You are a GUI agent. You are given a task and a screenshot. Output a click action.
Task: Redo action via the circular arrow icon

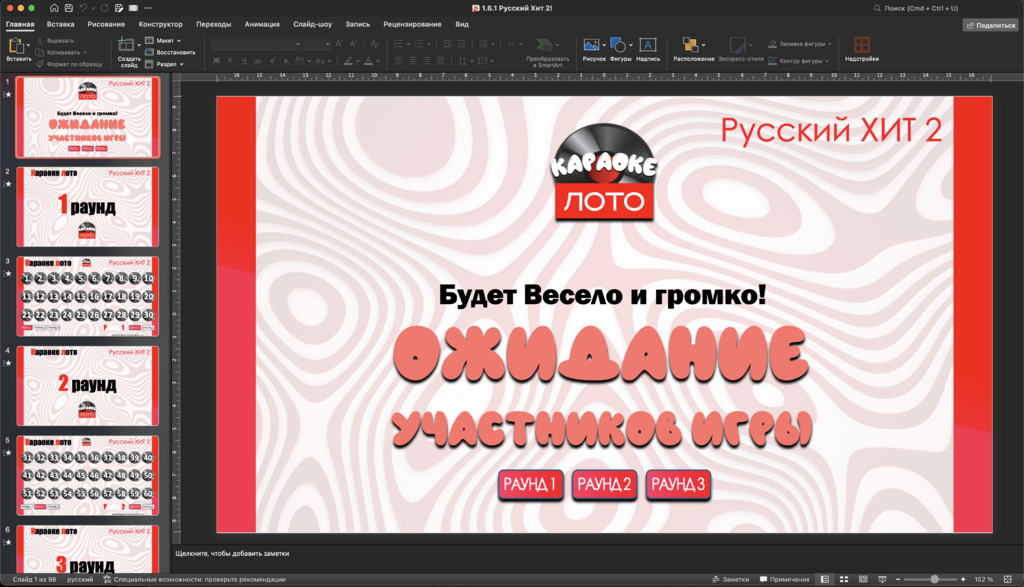104,8
